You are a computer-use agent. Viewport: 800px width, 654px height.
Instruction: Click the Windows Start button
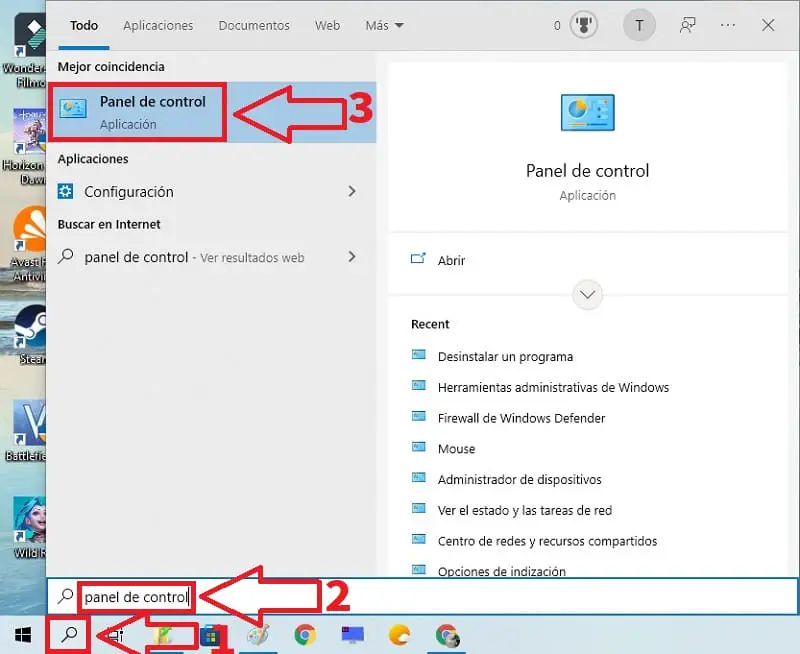(23, 635)
